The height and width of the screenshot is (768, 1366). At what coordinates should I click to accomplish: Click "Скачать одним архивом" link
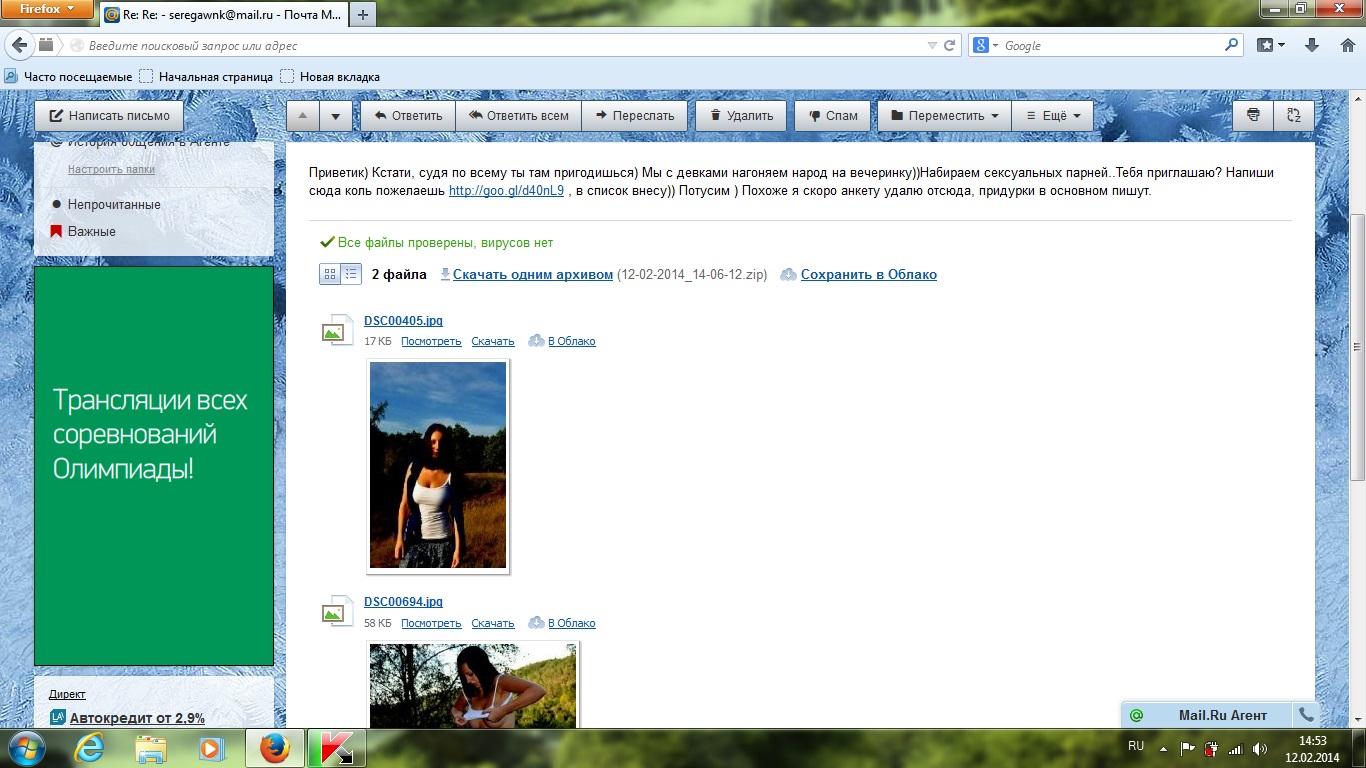point(532,274)
